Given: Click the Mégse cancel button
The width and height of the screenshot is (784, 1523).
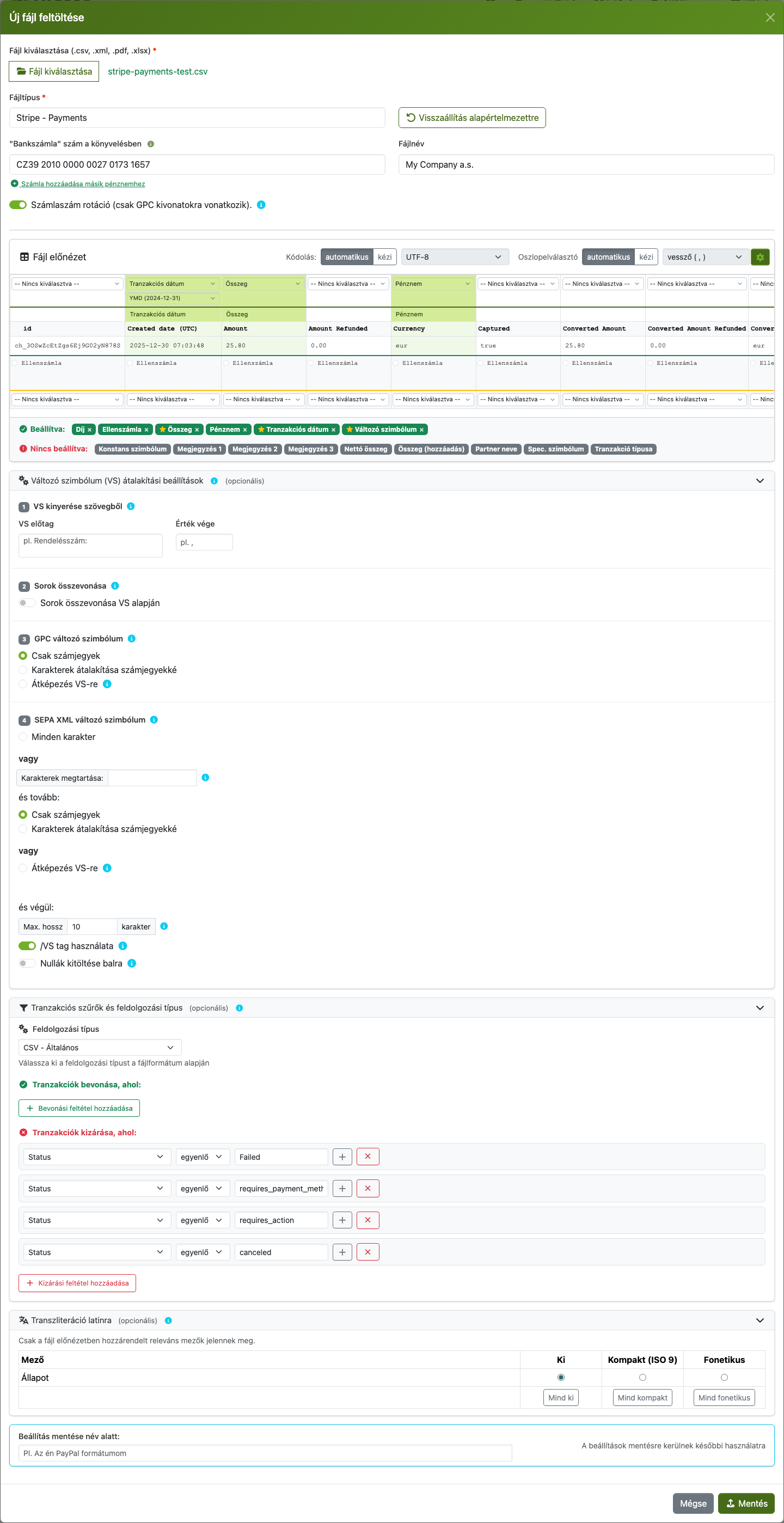Looking at the screenshot, I should (x=693, y=1503).
